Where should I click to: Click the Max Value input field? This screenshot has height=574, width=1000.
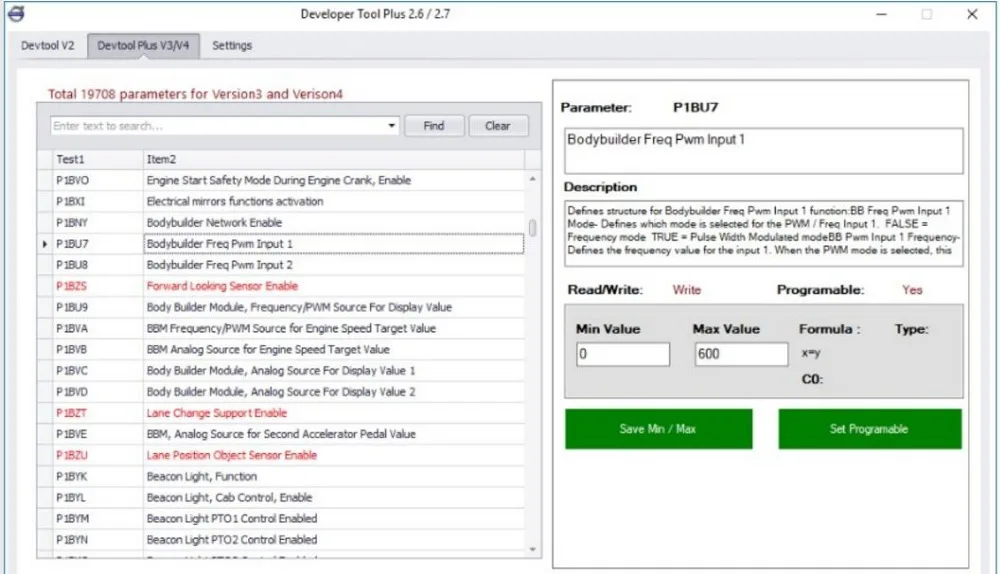point(741,354)
